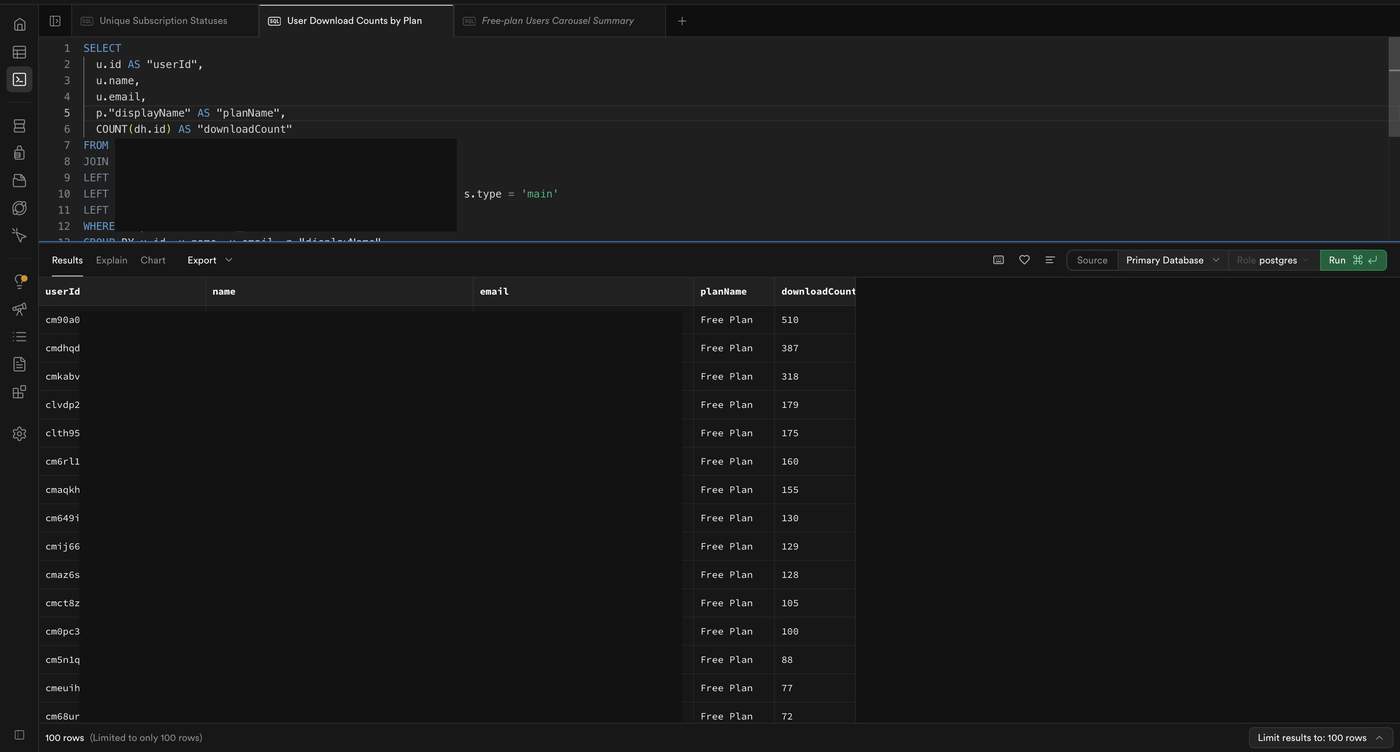Sort by the userId column header
This screenshot has height=752, width=1400.
[122, 291]
